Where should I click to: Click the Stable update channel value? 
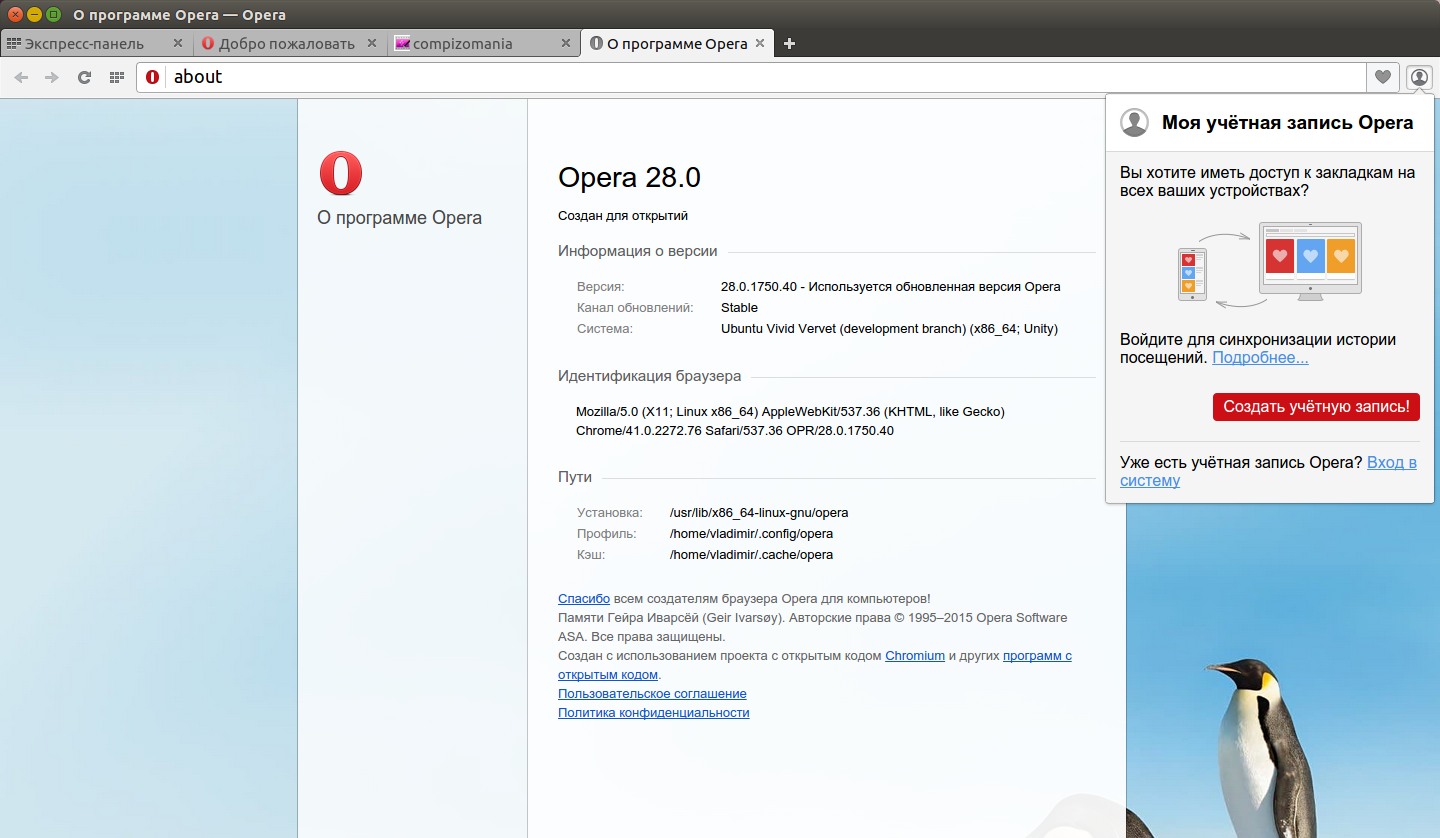739,307
